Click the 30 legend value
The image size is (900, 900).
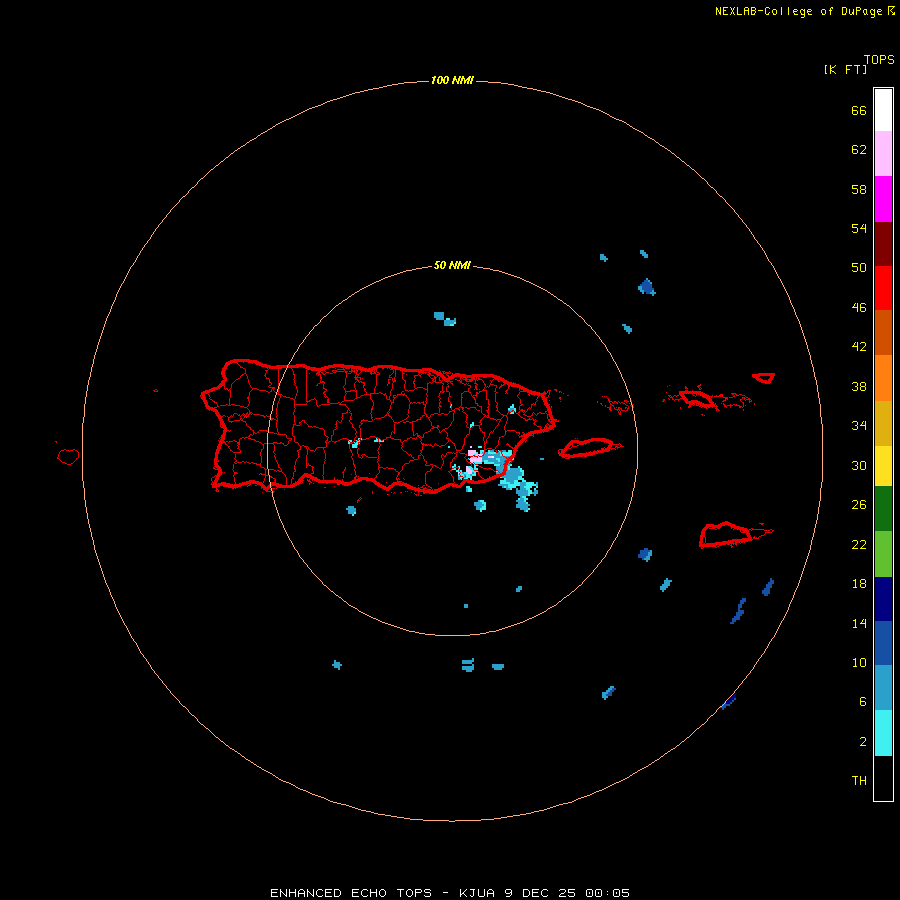coord(859,465)
